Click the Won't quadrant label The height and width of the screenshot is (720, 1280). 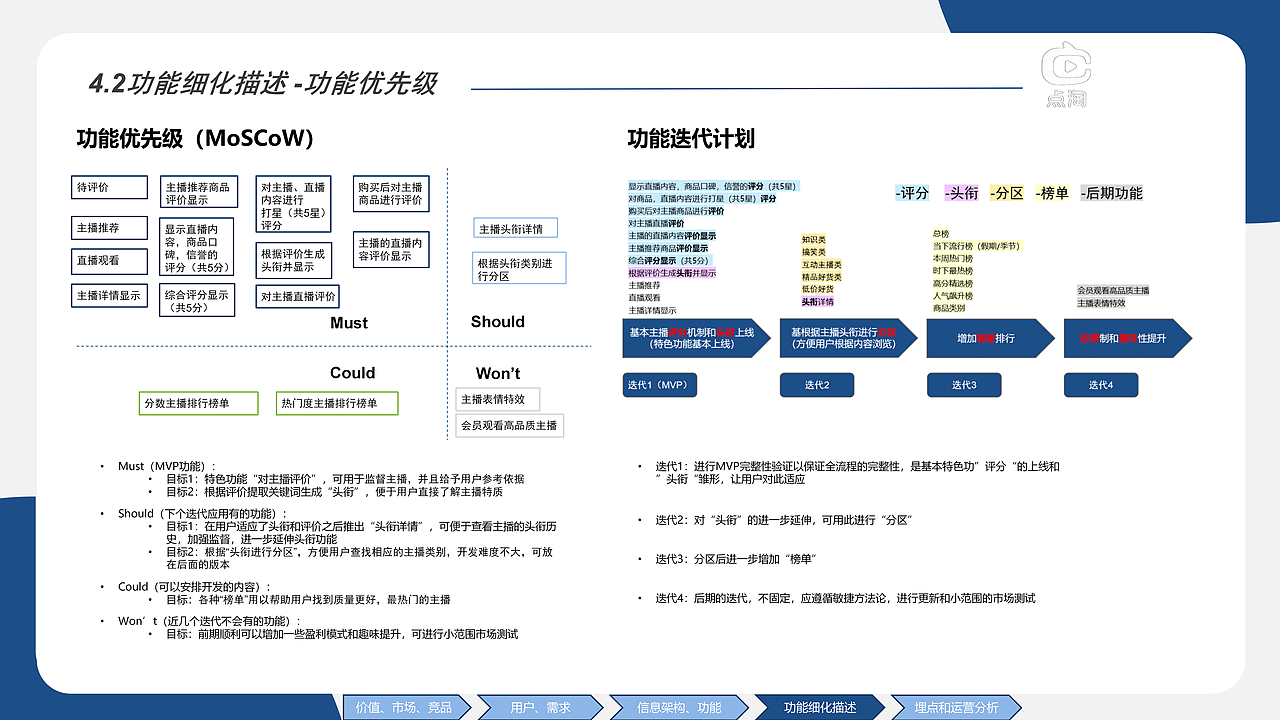(x=498, y=373)
